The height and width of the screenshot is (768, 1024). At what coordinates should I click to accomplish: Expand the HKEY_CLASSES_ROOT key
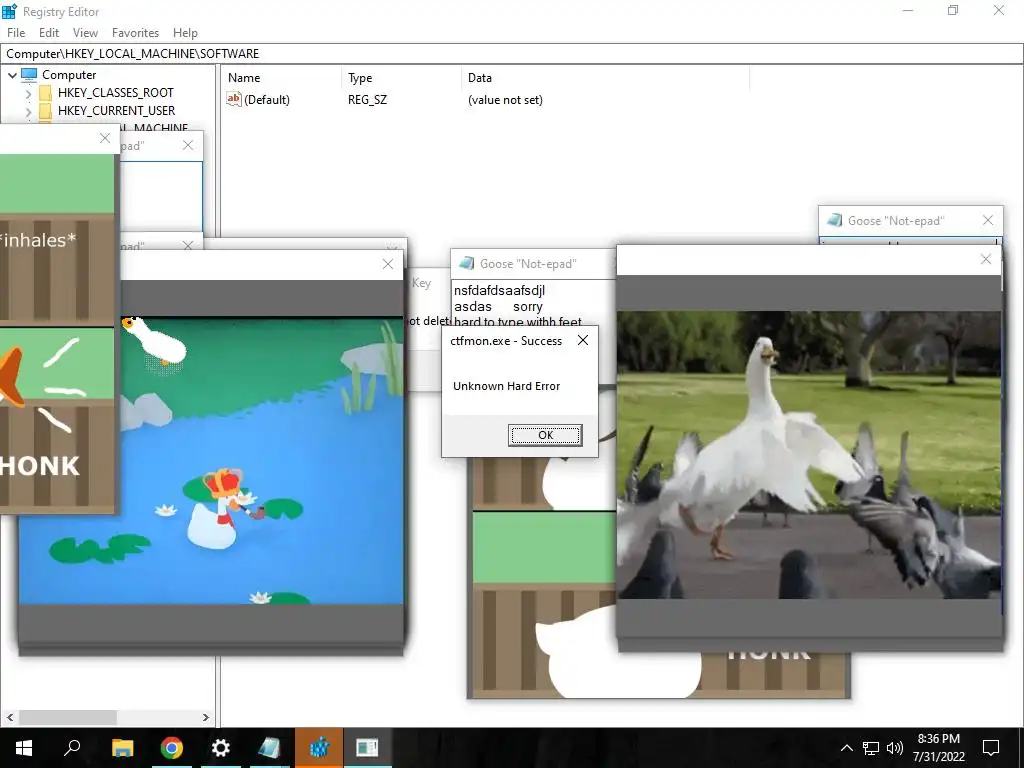tap(28, 93)
